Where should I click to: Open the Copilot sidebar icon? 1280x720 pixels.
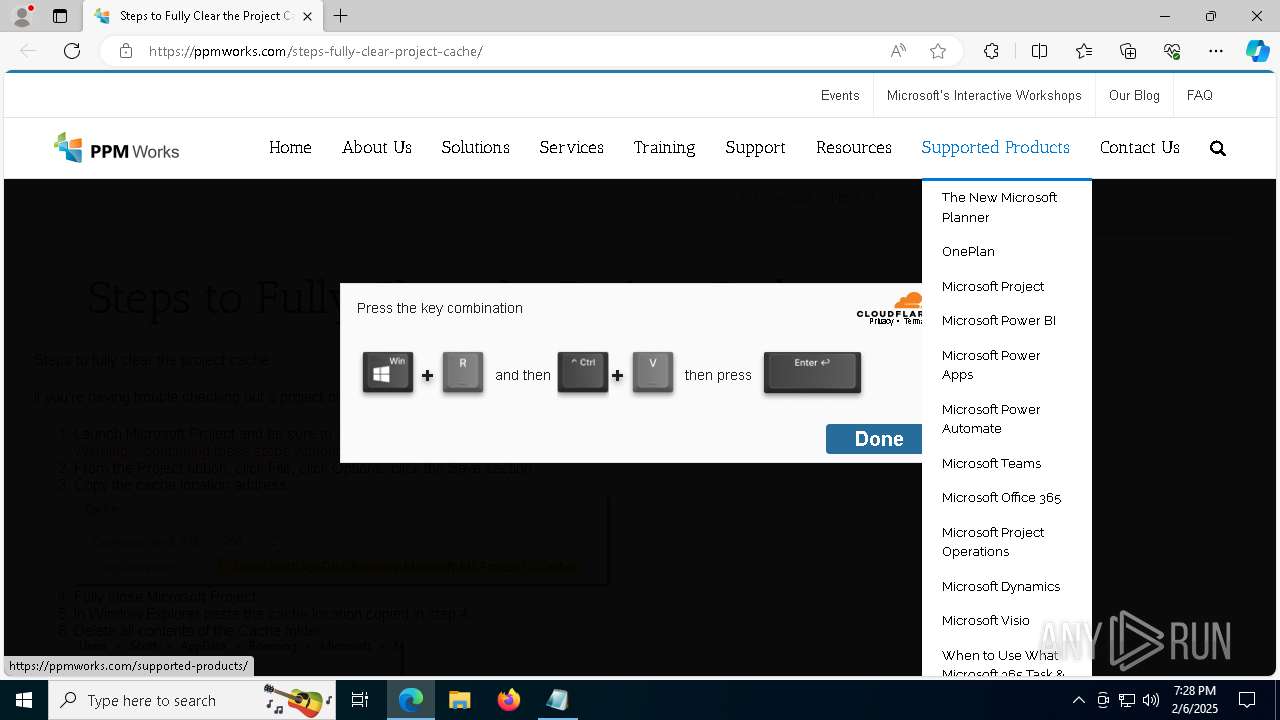click(x=1257, y=51)
